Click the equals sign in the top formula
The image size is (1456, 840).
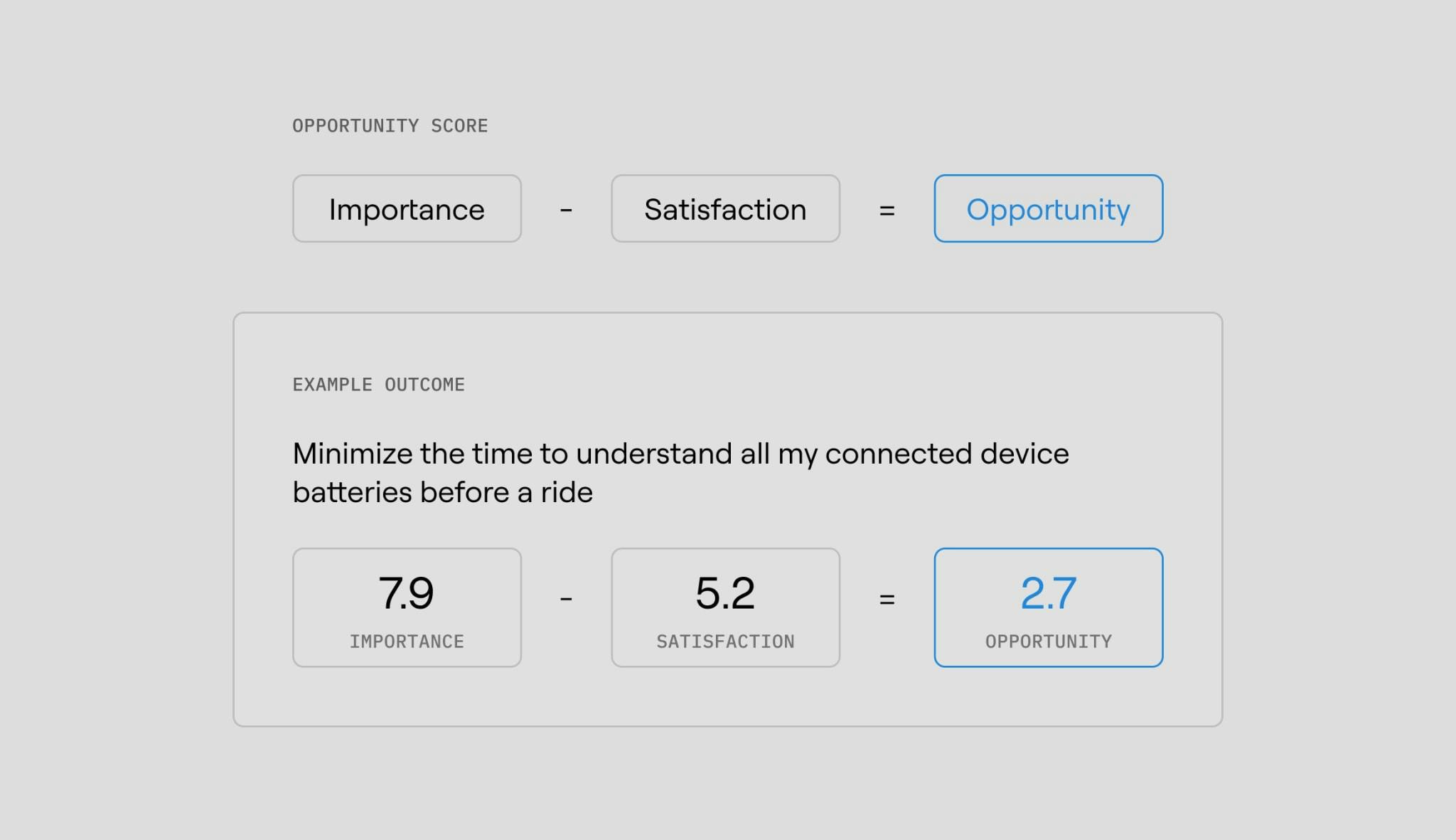pyautogui.click(x=887, y=210)
